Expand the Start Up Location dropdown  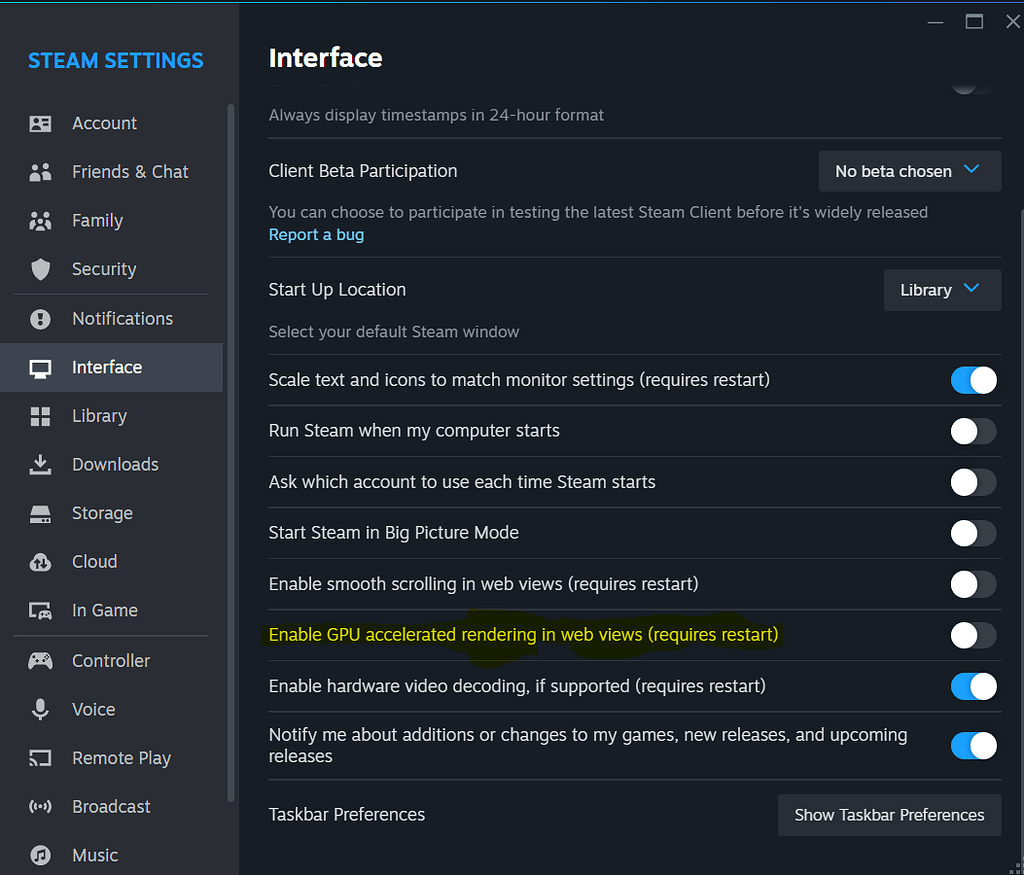click(941, 290)
